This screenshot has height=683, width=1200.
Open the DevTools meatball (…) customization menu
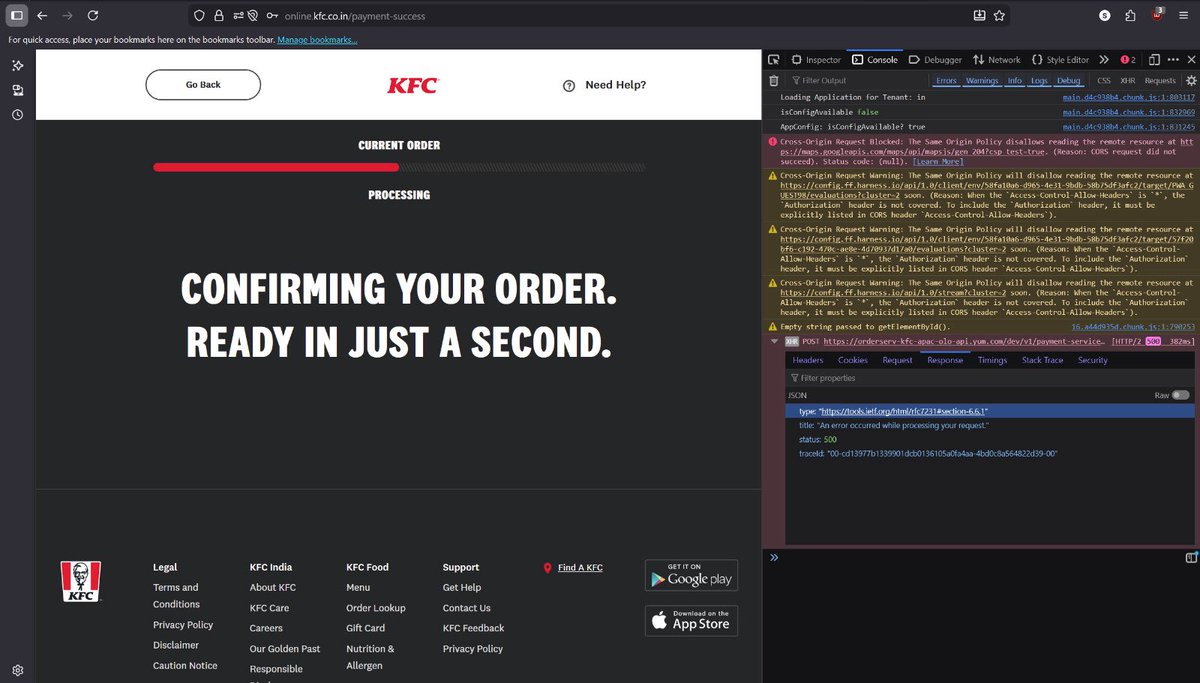1172,59
